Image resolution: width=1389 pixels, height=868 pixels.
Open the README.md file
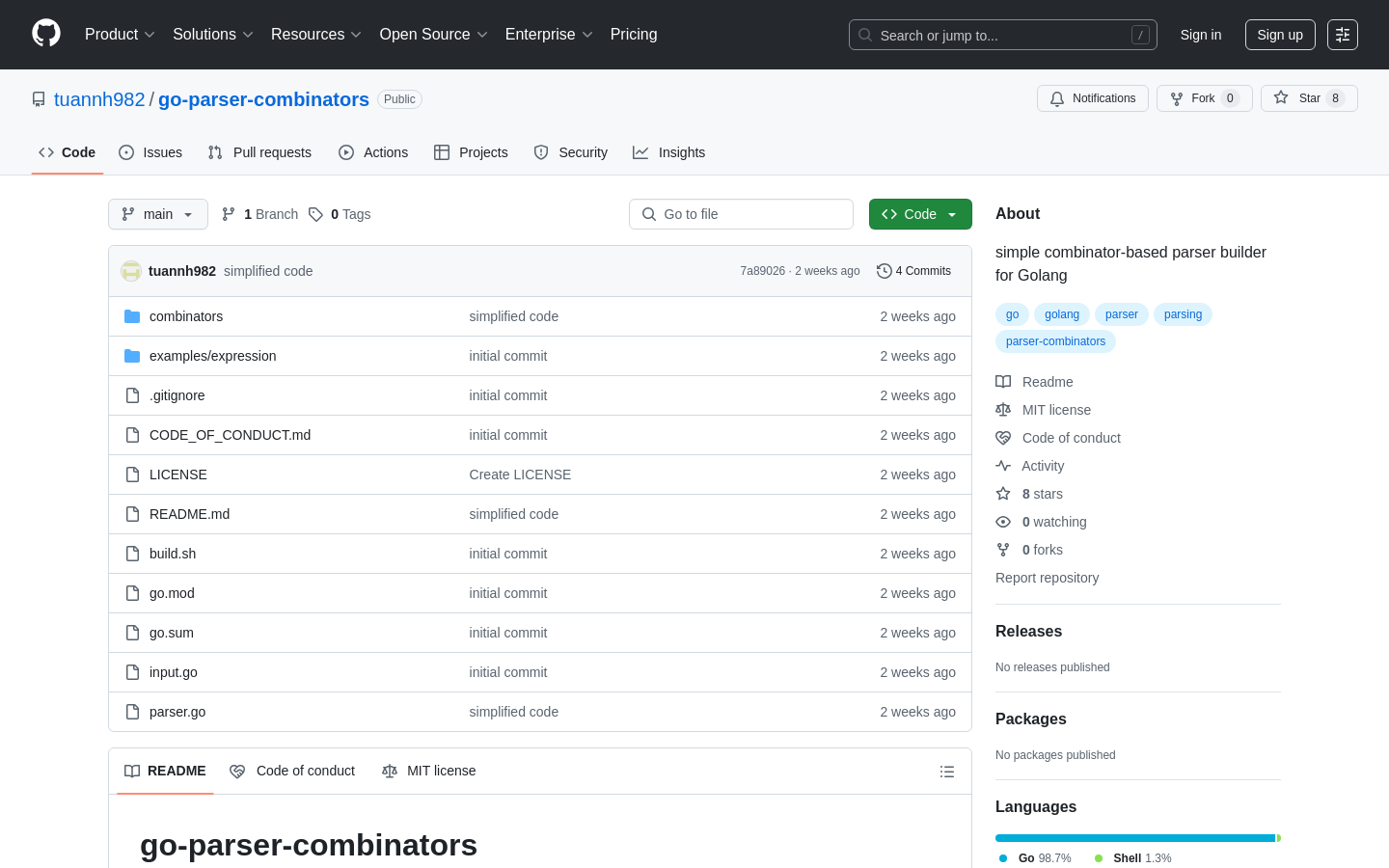189,514
